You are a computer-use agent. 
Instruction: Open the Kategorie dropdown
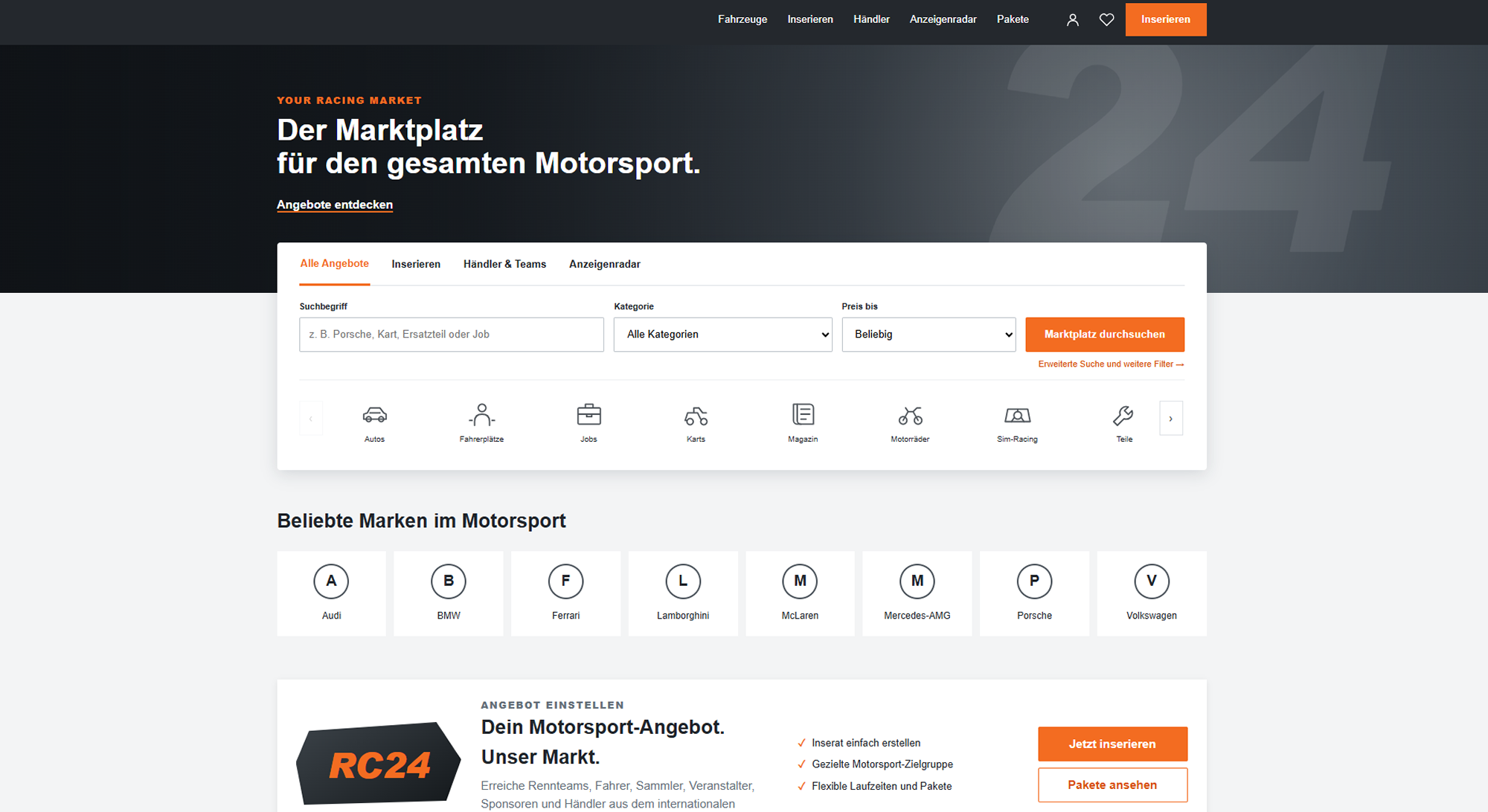723,335
